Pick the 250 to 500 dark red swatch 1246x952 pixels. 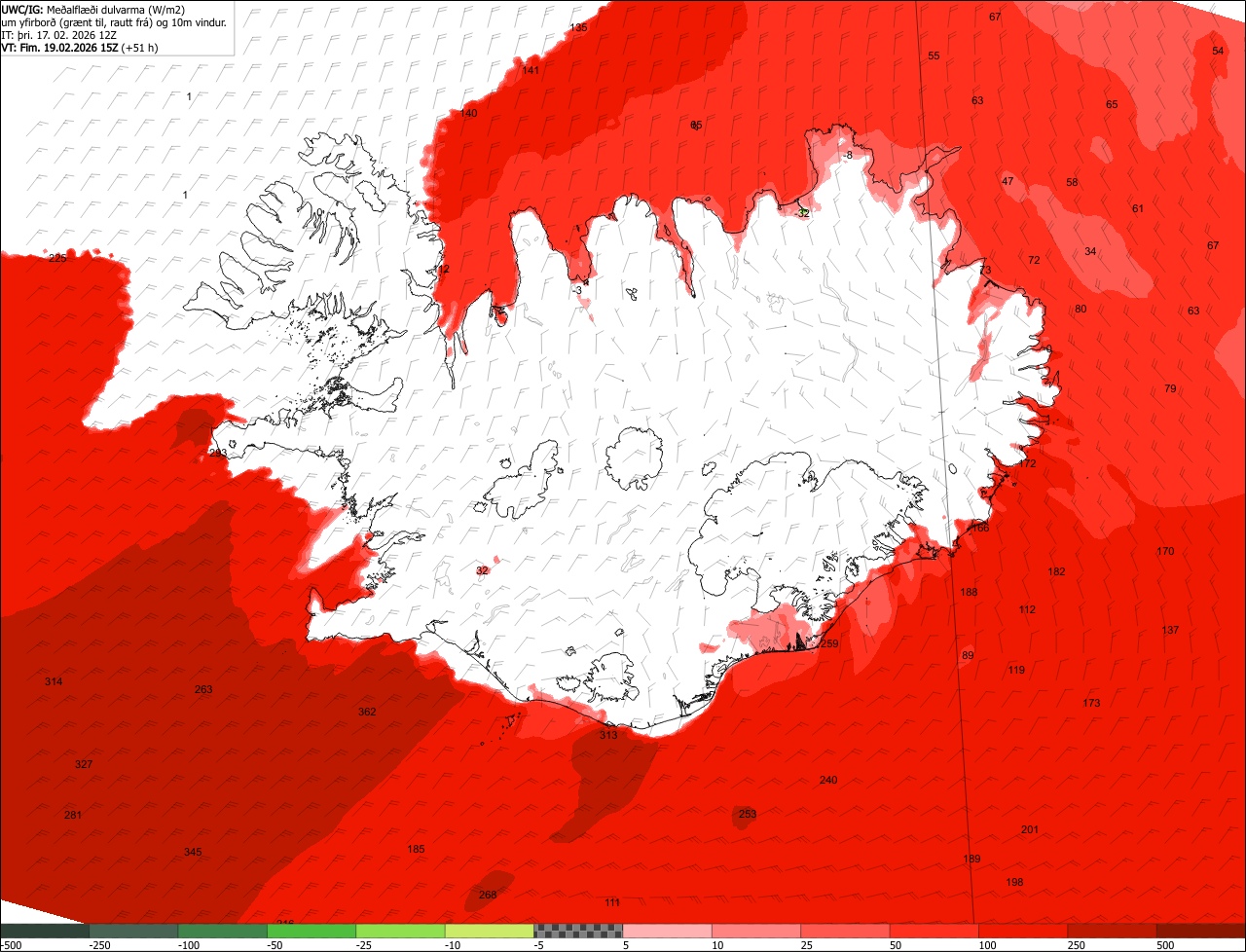coord(1112,931)
